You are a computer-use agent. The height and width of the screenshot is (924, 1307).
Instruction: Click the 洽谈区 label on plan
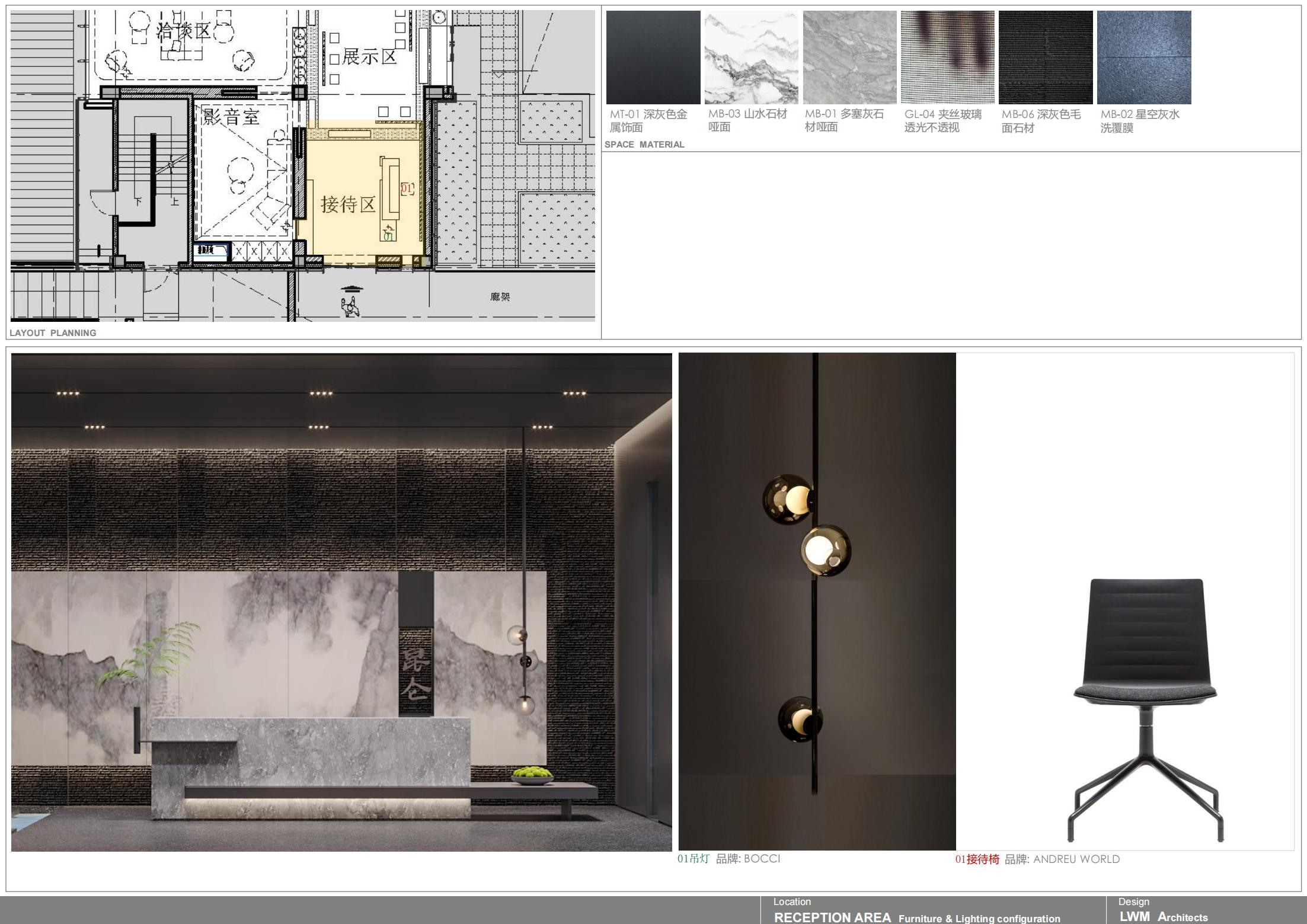pos(183,31)
